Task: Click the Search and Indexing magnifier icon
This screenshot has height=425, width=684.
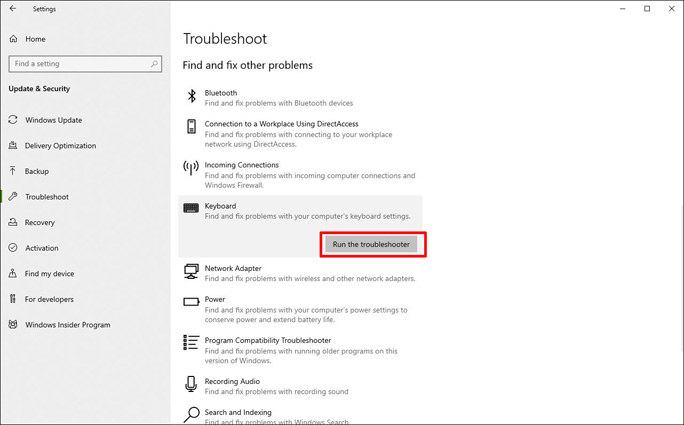Action: coord(192,414)
